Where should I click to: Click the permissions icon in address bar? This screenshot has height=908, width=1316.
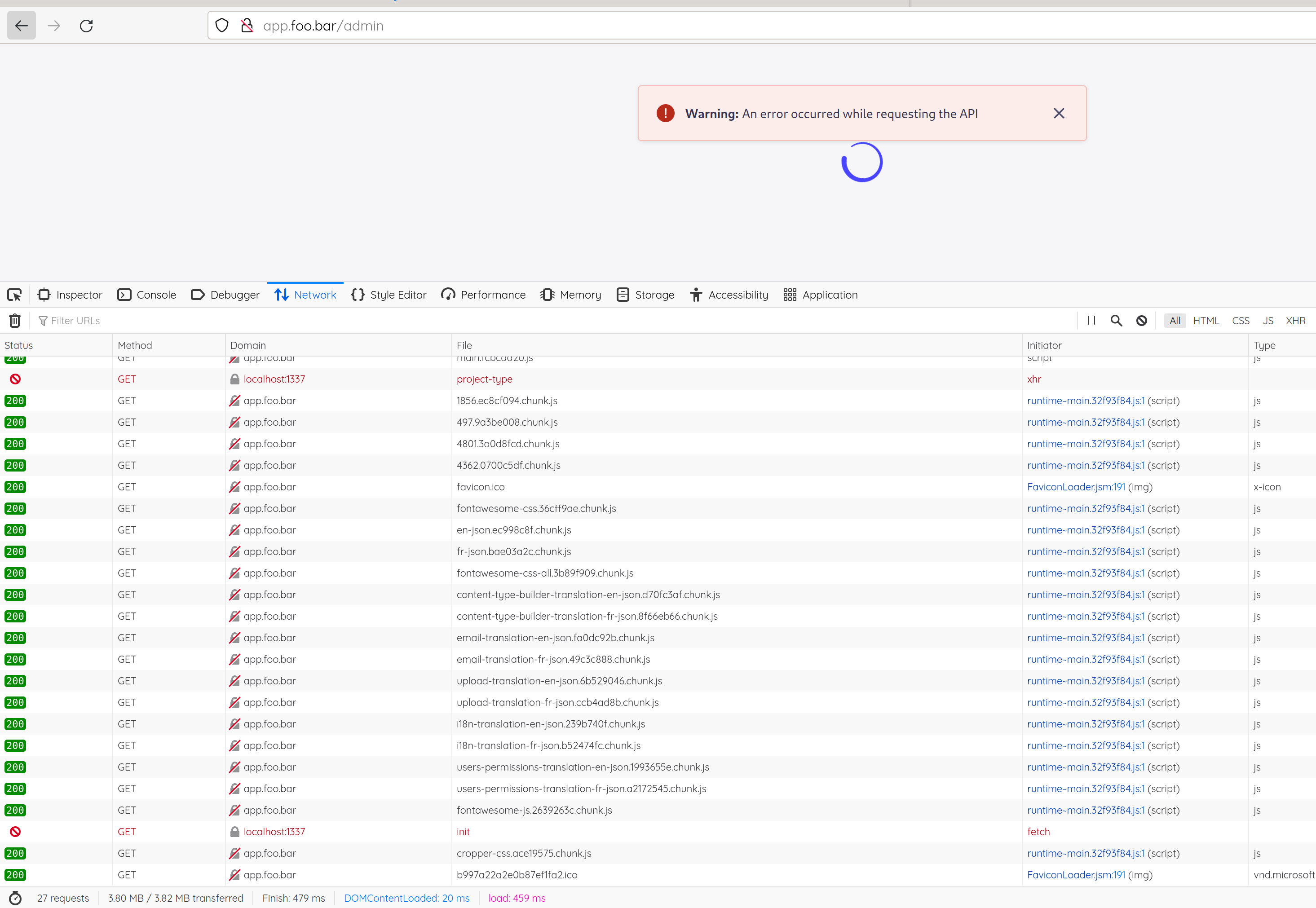pyautogui.click(x=247, y=25)
